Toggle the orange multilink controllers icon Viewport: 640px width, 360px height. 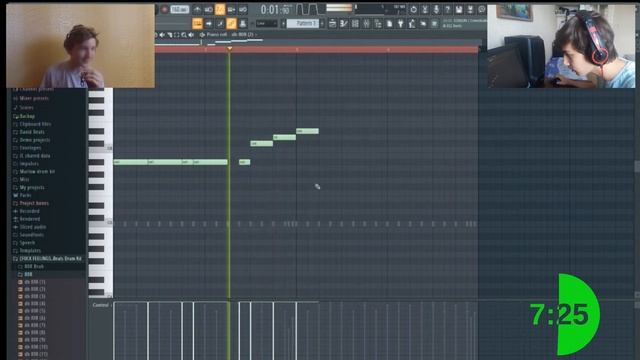(x=231, y=24)
